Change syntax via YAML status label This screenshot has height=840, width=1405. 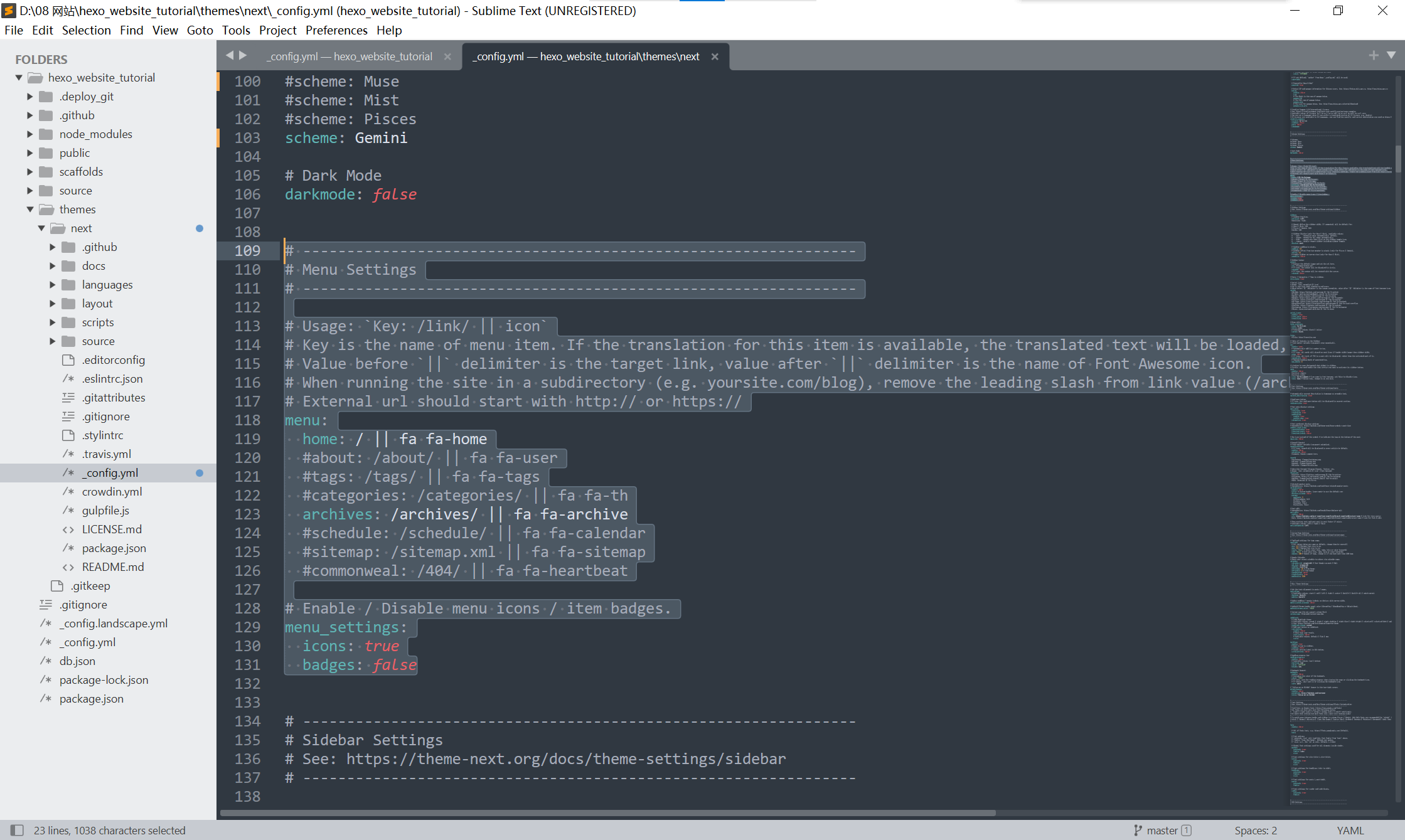[x=1350, y=830]
